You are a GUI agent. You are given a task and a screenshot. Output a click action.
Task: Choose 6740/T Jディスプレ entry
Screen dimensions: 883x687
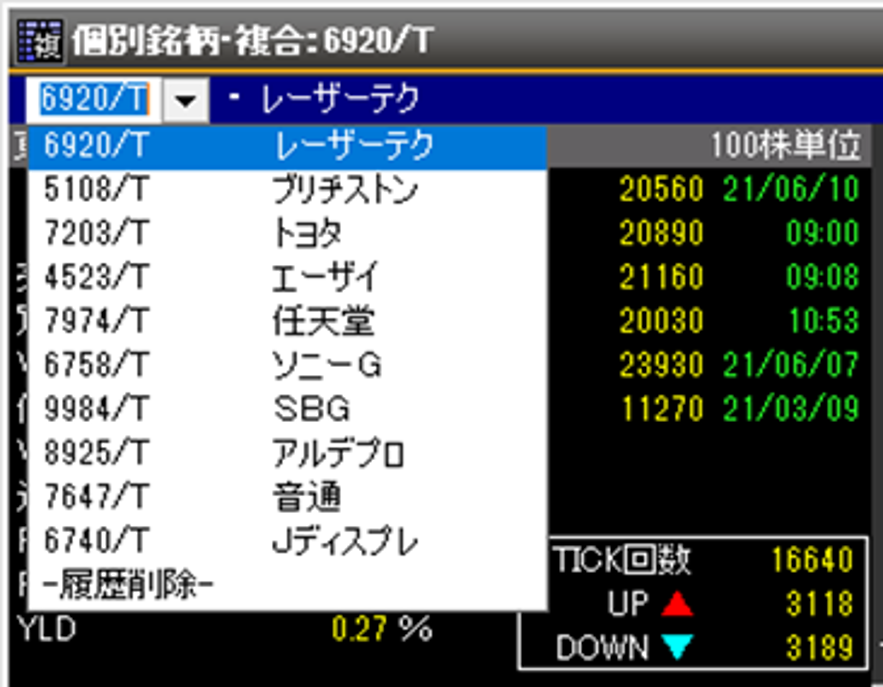click(288, 541)
